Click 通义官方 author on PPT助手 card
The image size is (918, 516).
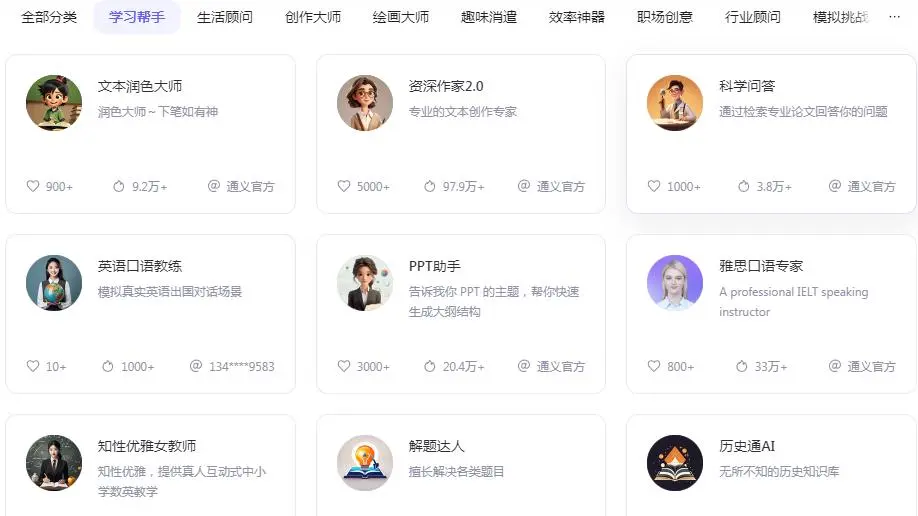click(560, 367)
